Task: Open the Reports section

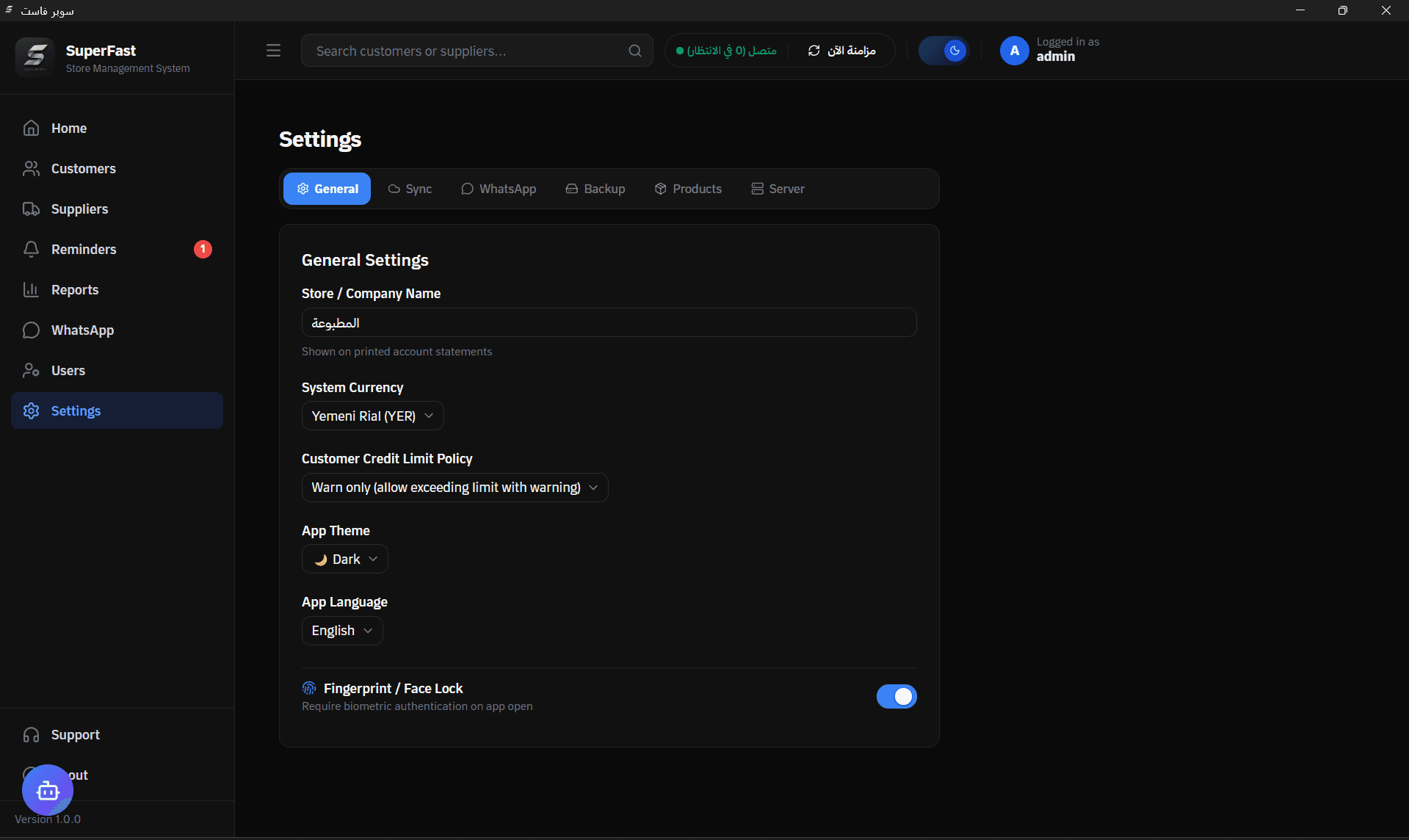Action: (x=117, y=289)
